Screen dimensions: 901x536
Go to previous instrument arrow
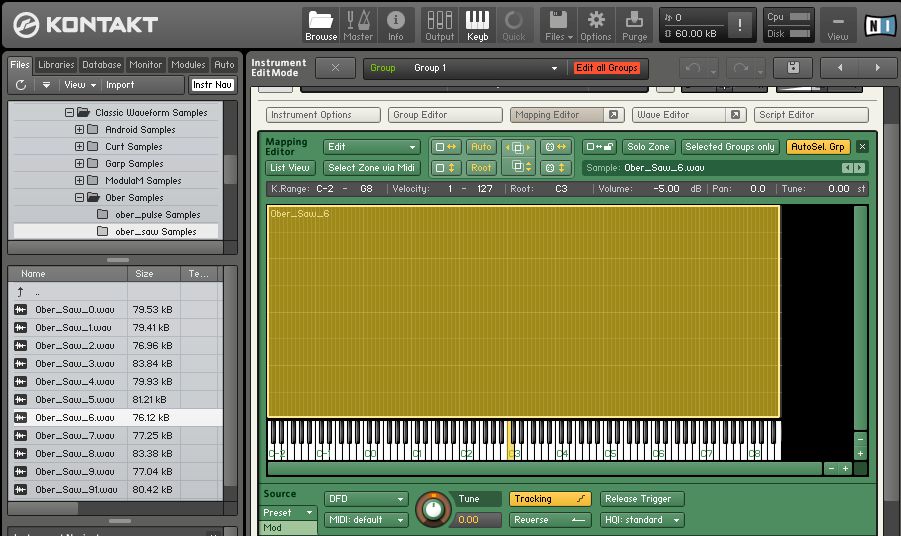pos(840,68)
